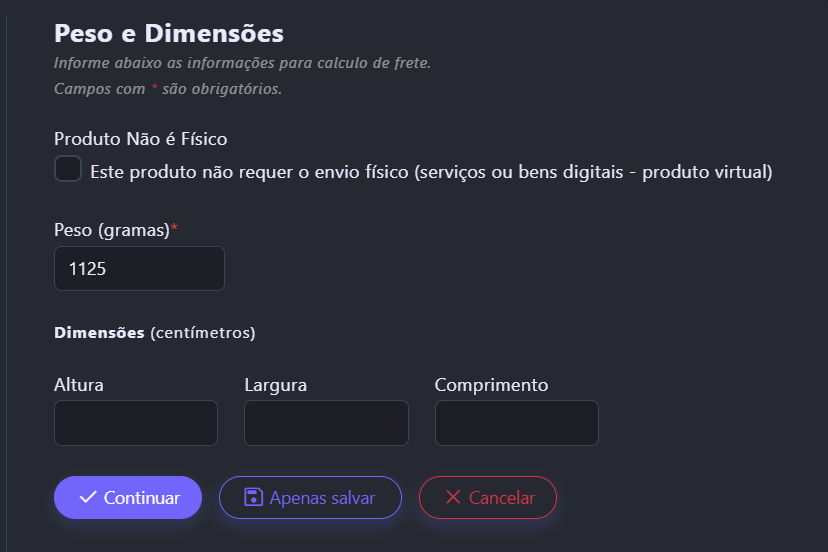The image size is (828, 552).
Task: Click the 'Apenas salvar' button text
Action: click(322, 498)
